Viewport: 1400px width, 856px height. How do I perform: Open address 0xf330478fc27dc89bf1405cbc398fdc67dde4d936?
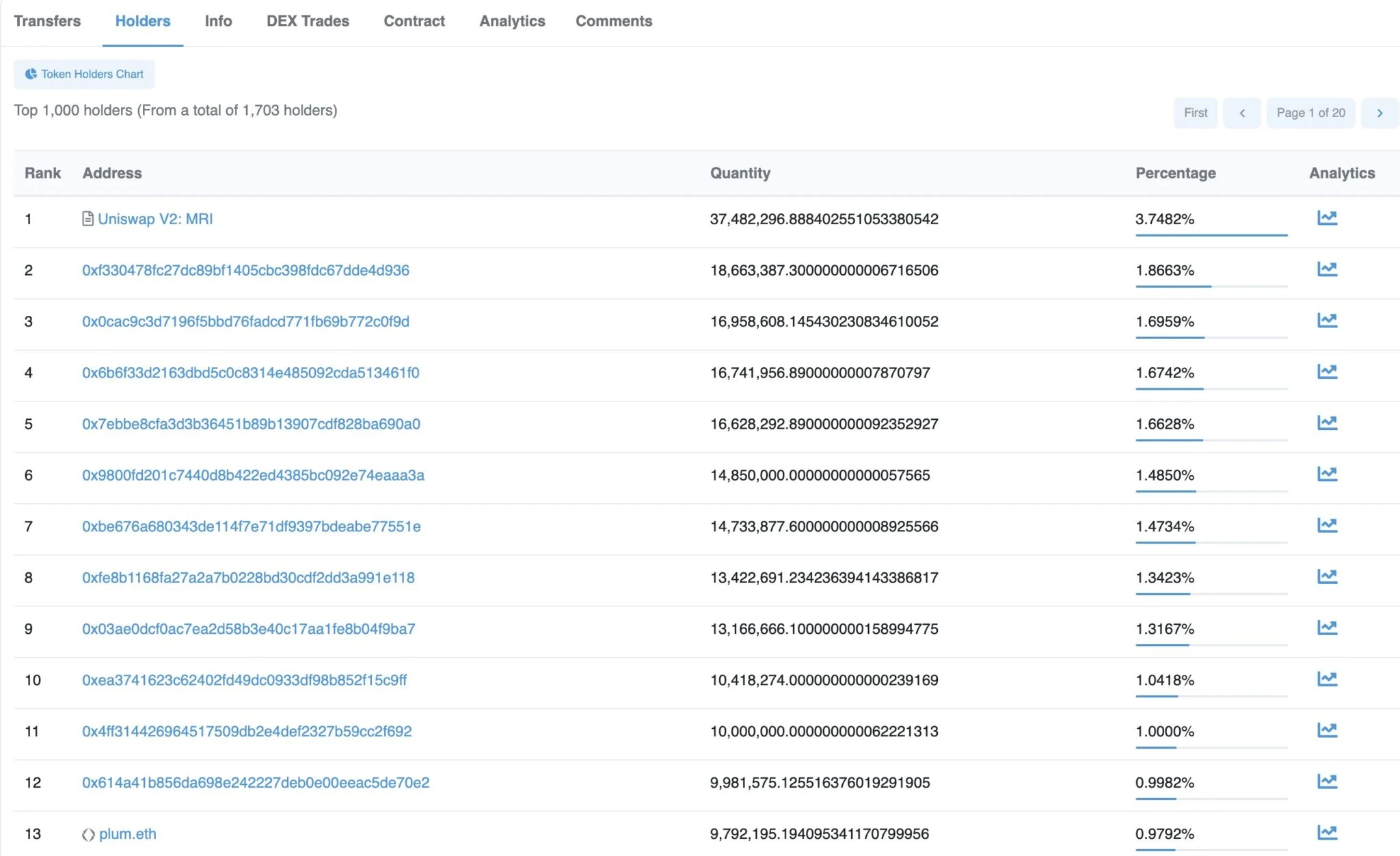click(245, 270)
